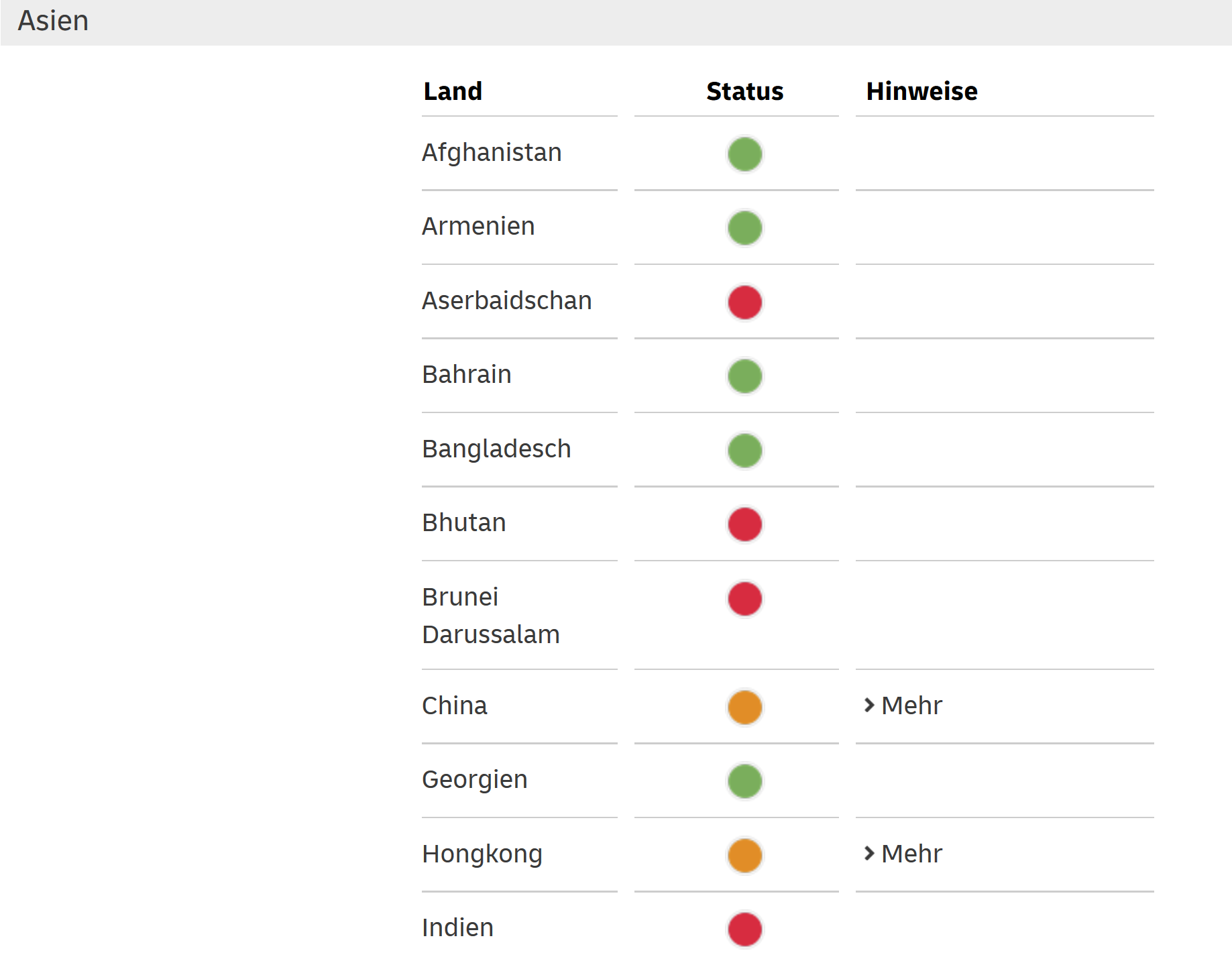Click Brunei Darussalam's red status dot
Viewport: 1232px width, 963px height.
744,599
